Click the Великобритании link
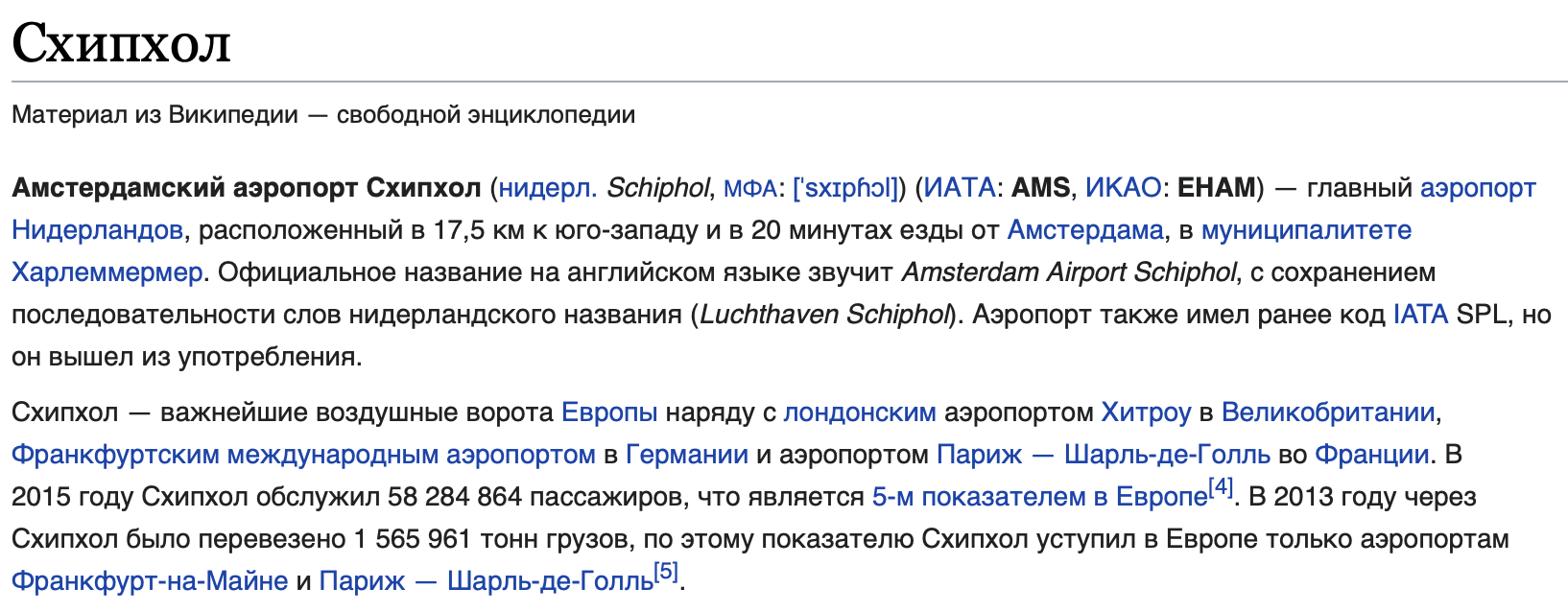1568x612 pixels. [x=1328, y=412]
